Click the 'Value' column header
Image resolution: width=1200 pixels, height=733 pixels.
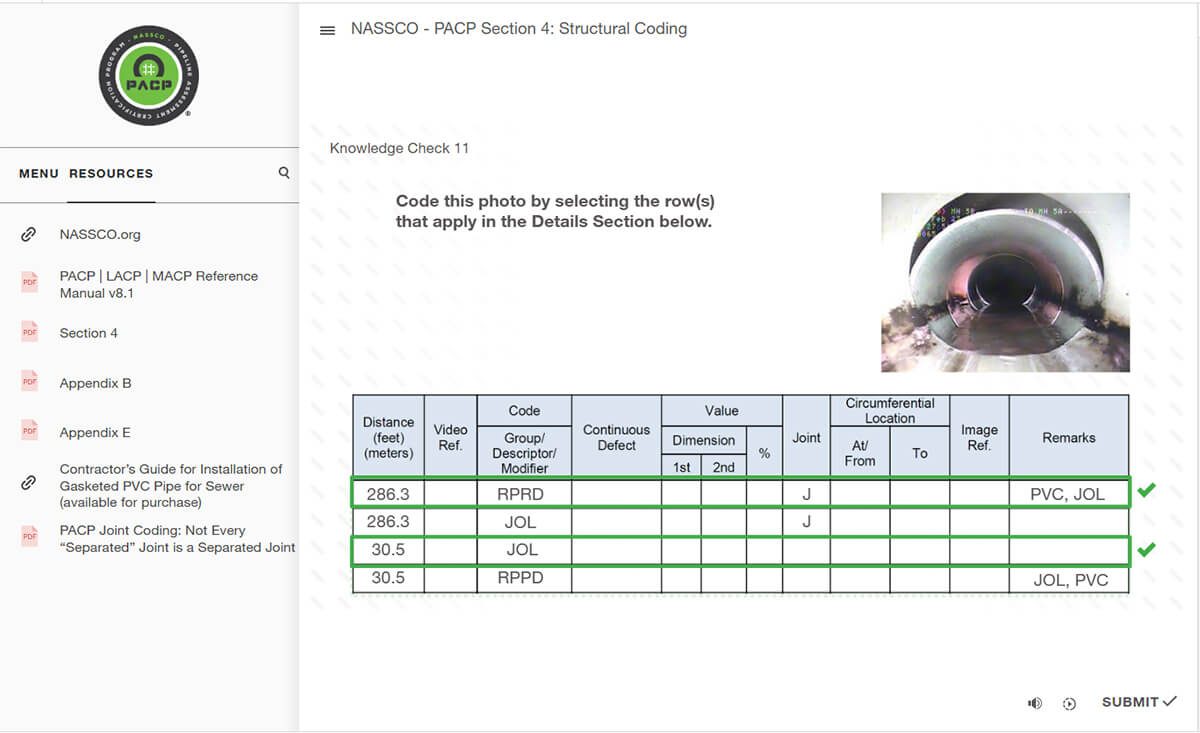pos(721,410)
